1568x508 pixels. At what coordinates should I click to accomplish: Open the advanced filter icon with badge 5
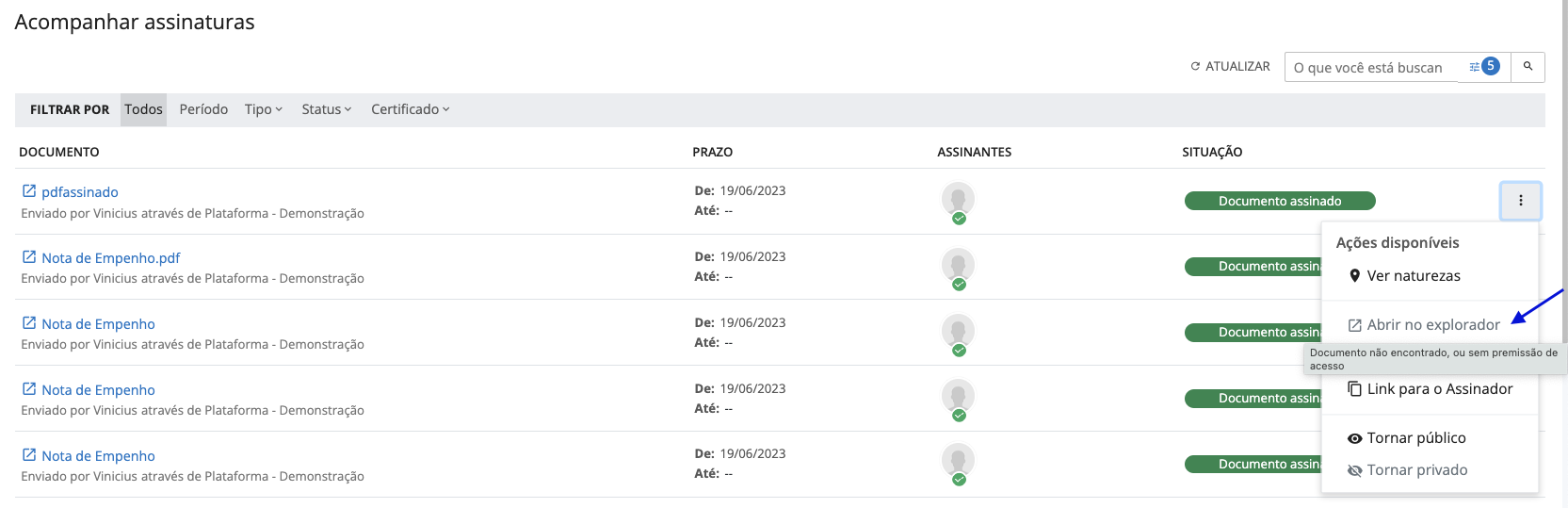pyautogui.click(x=1484, y=67)
